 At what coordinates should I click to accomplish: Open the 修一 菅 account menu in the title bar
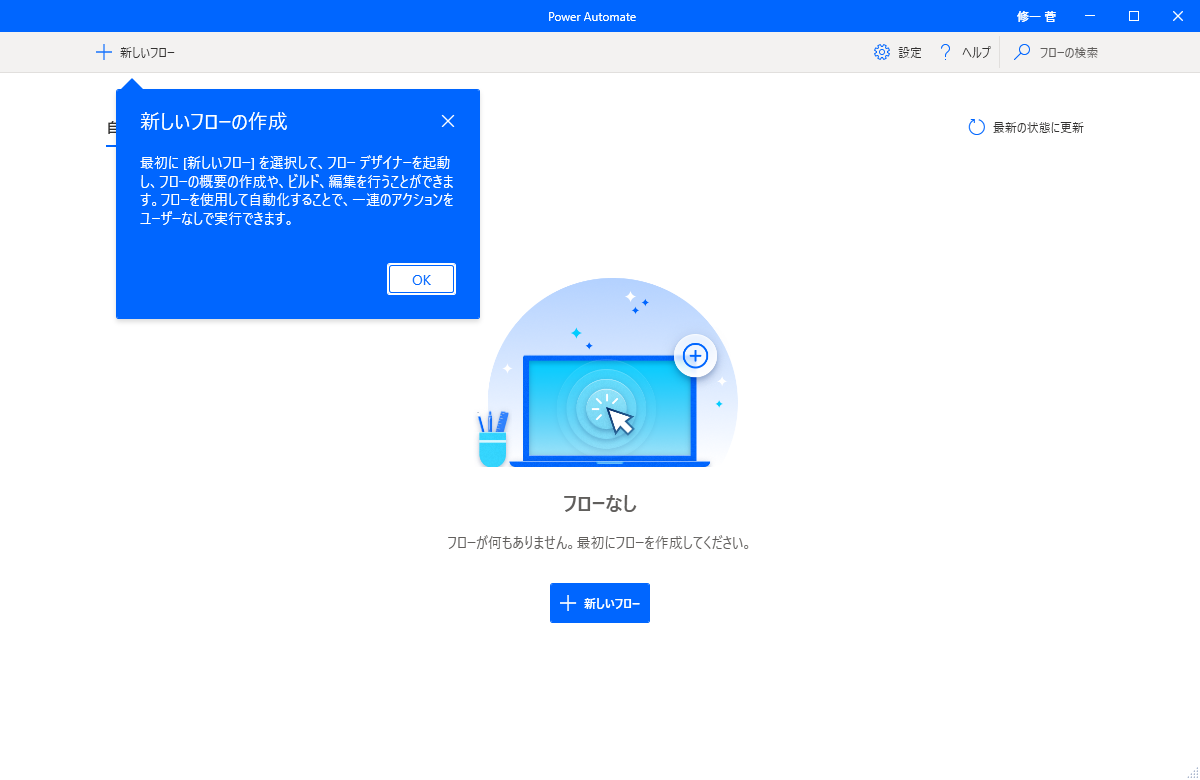pyautogui.click(x=1036, y=16)
